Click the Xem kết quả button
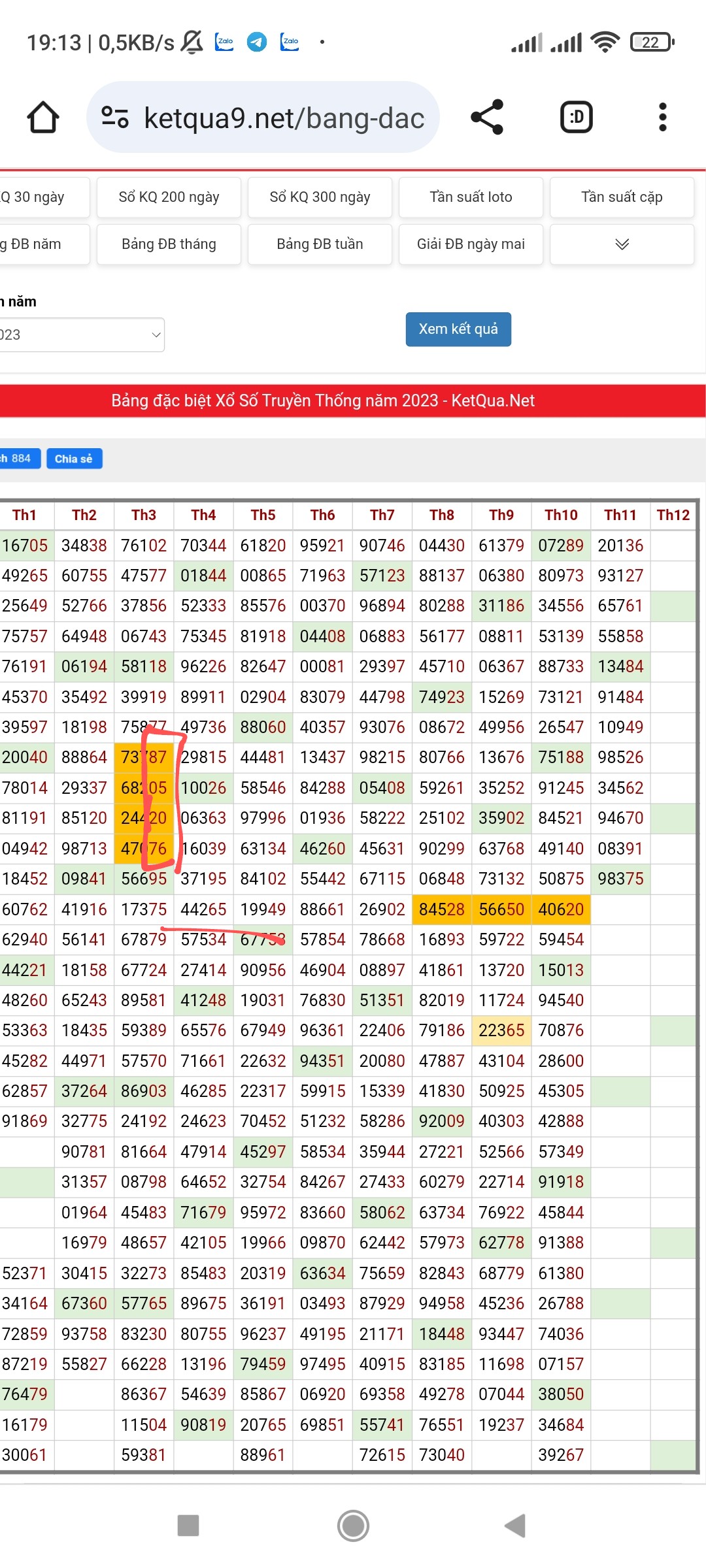Screen dimensions: 706x1568 point(458,329)
